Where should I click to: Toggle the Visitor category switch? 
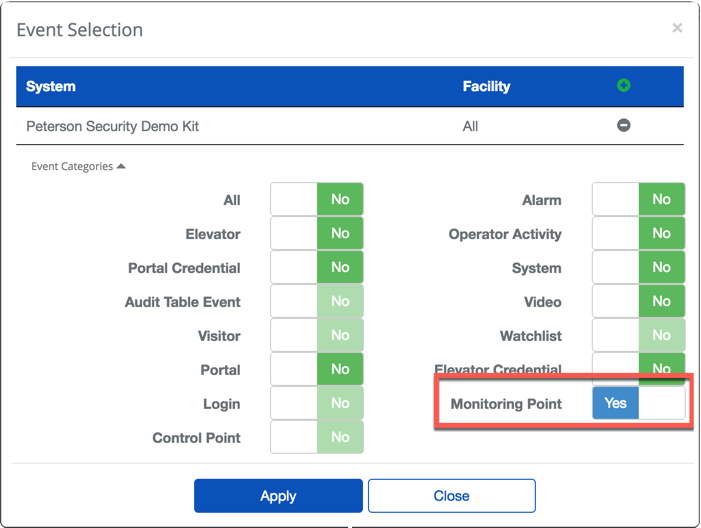tap(317, 336)
